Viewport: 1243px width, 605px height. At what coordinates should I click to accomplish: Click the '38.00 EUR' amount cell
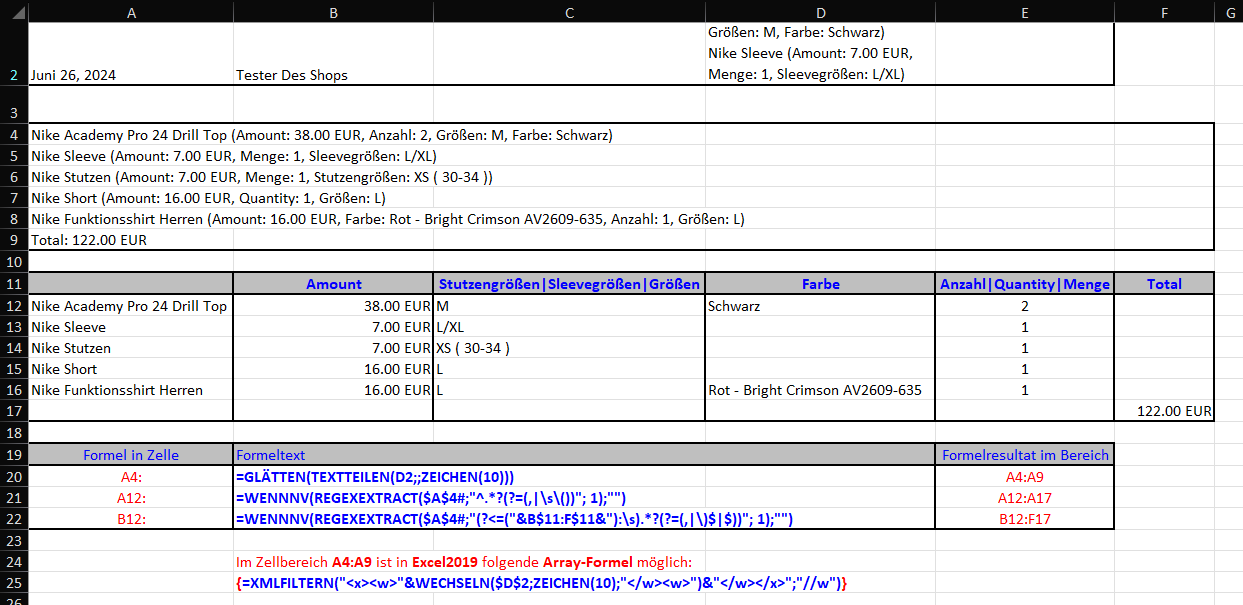tap(333, 306)
